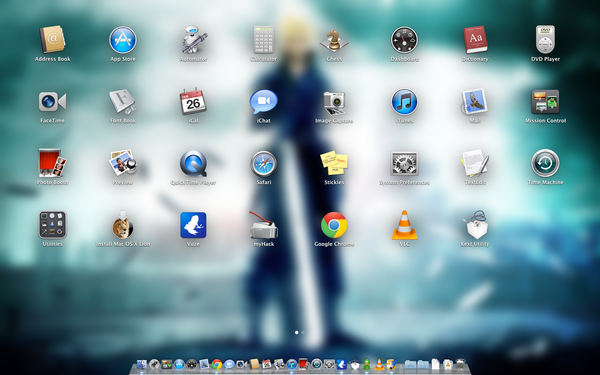This screenshot has height=375, width=600.
Task: Launch the Calculator app
Action: click(264, 39)
